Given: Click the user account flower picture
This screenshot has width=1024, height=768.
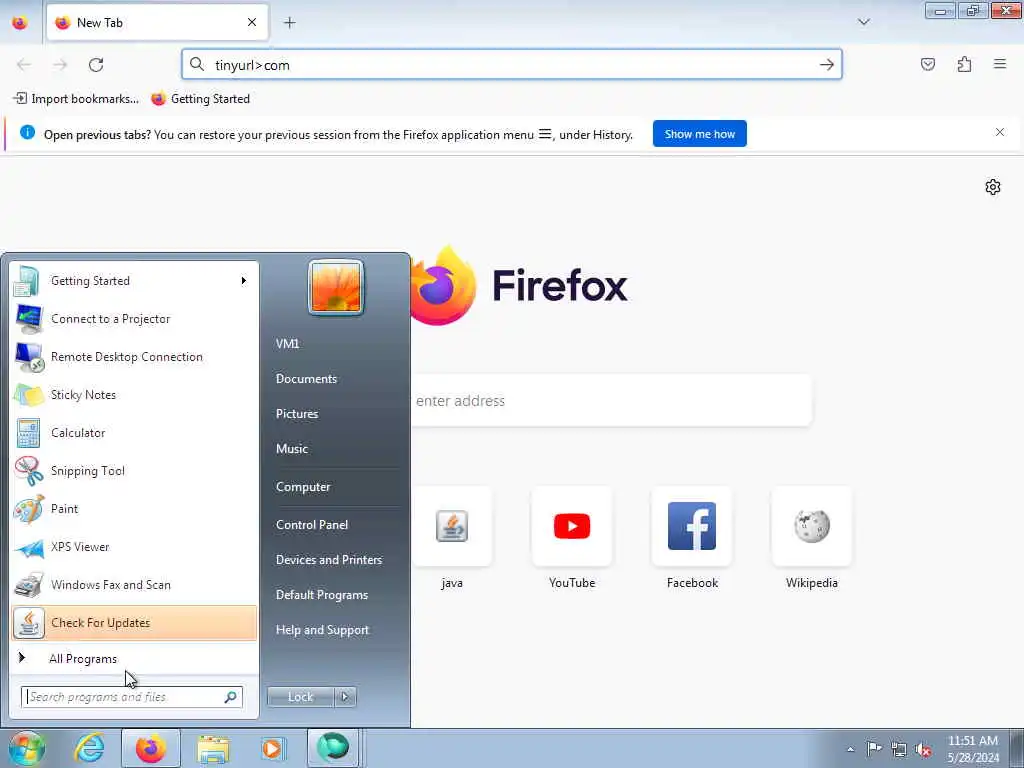Looking at the screenshot, I should (x=336, y=287).
